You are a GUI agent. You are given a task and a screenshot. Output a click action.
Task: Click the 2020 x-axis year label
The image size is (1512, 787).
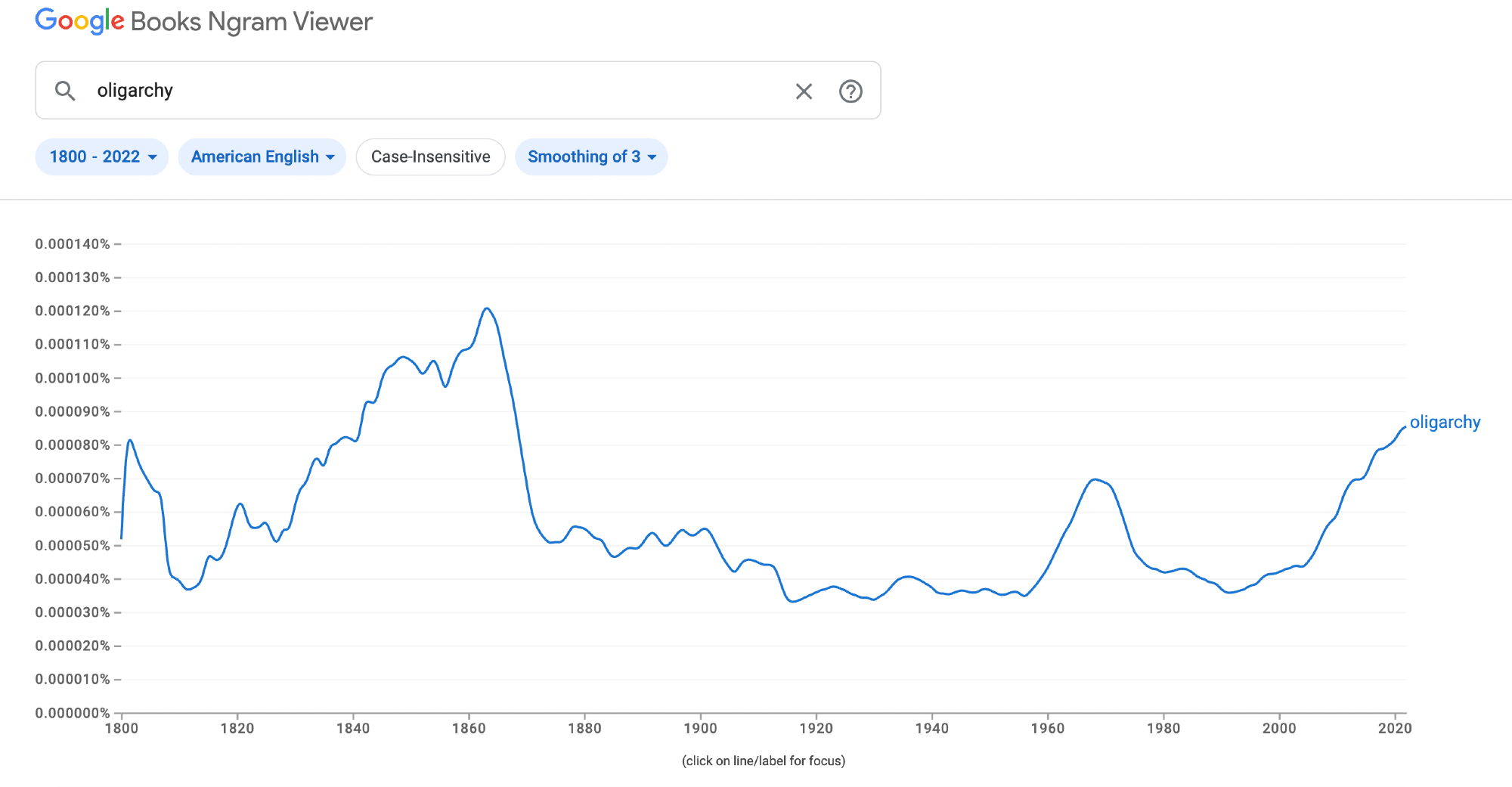click(x=1394, y=728)
